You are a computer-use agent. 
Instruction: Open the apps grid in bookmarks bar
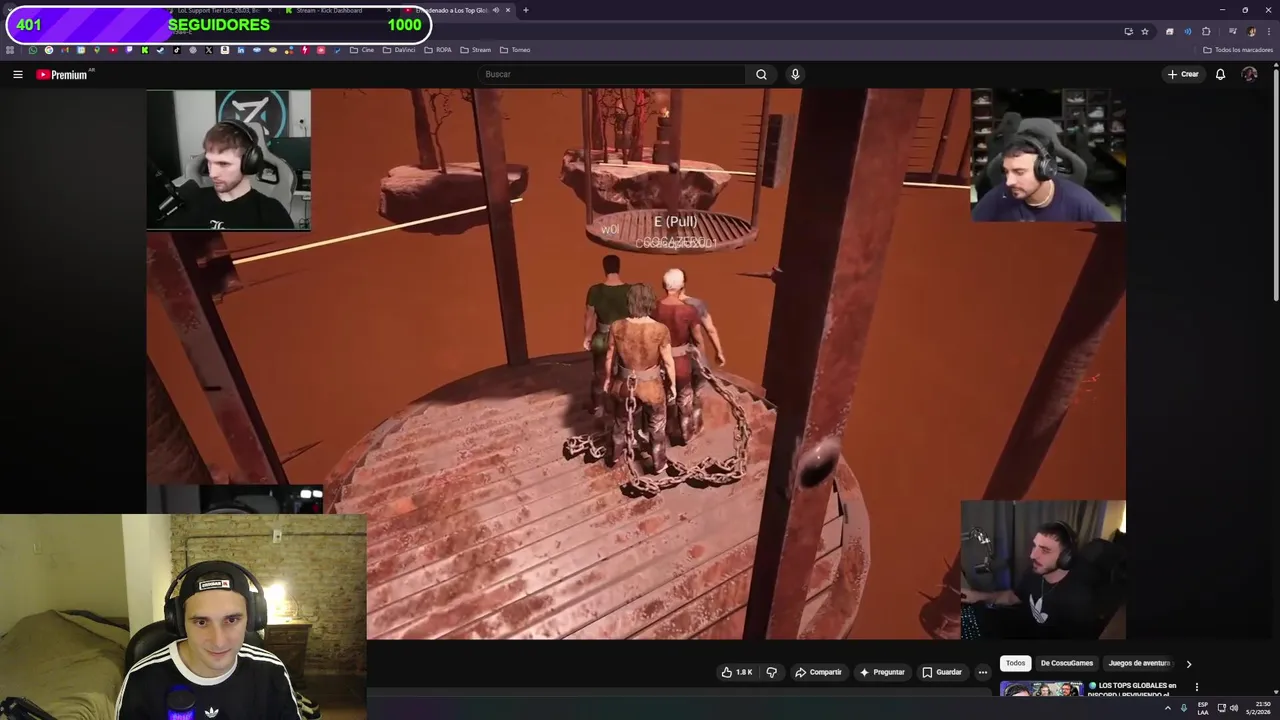[10, 50]
